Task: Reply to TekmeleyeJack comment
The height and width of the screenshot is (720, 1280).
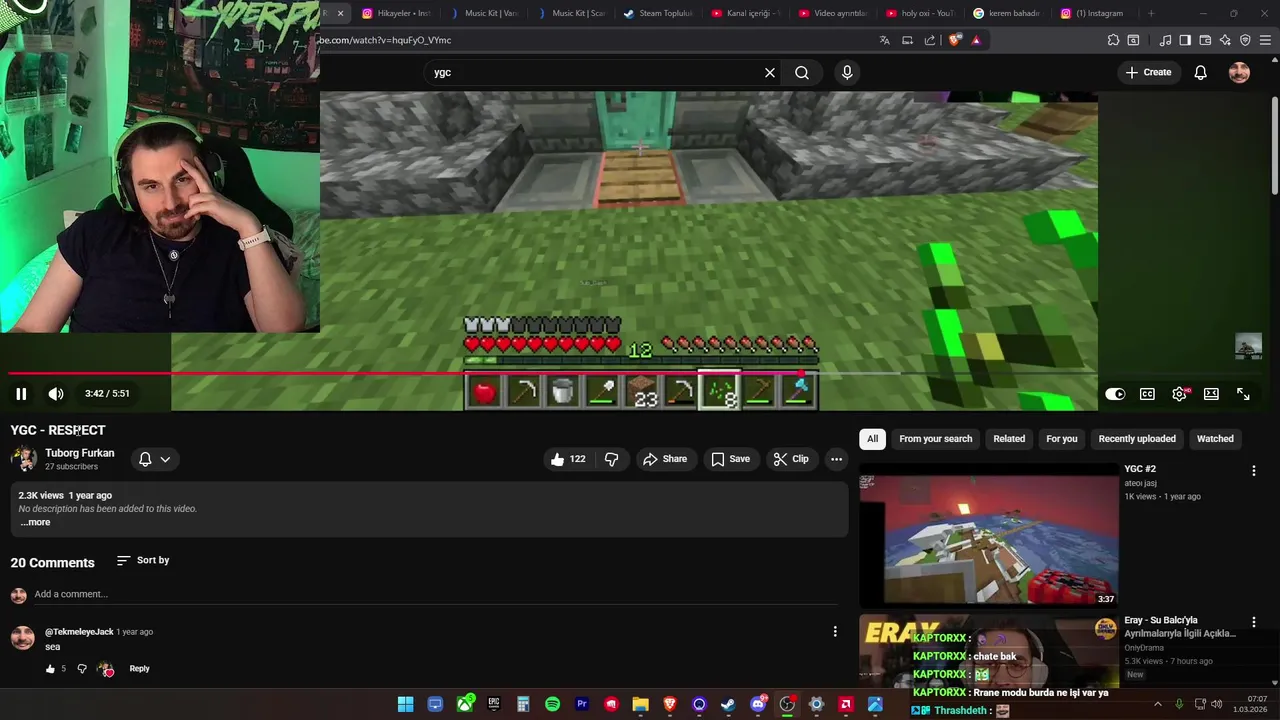Action: [139, 669]
